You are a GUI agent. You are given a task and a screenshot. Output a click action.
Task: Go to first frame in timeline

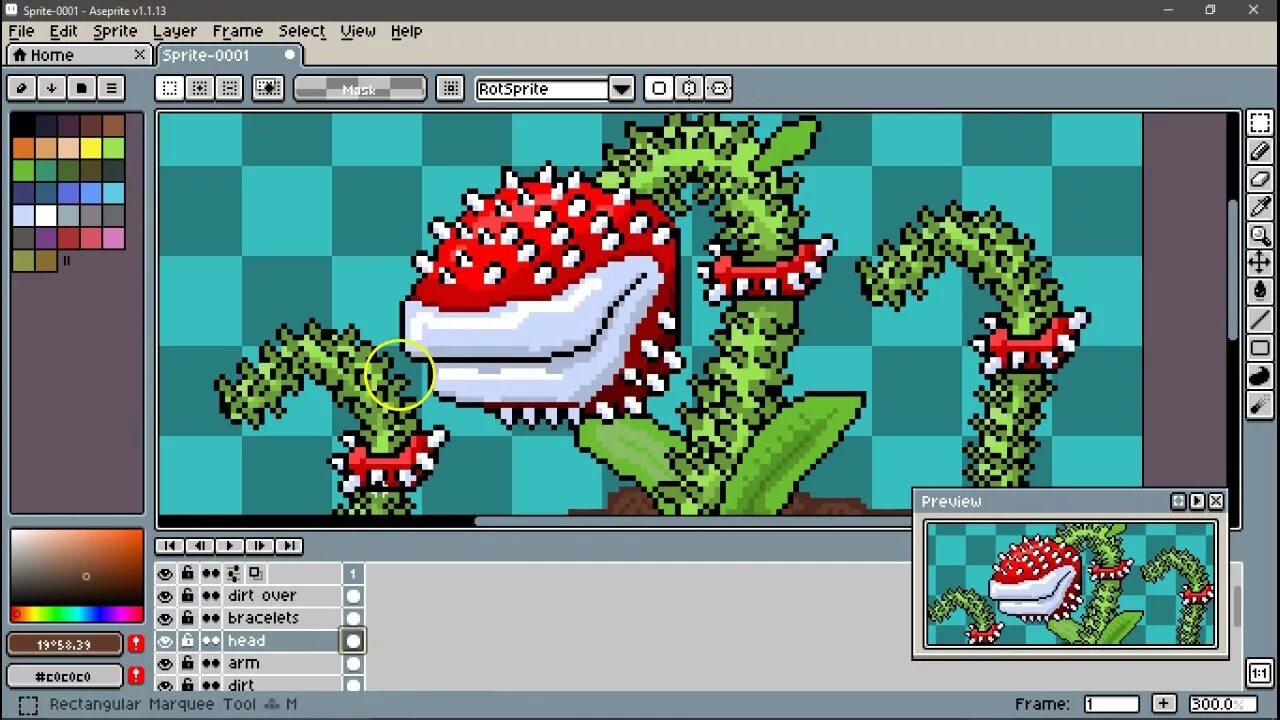[169, 545]
